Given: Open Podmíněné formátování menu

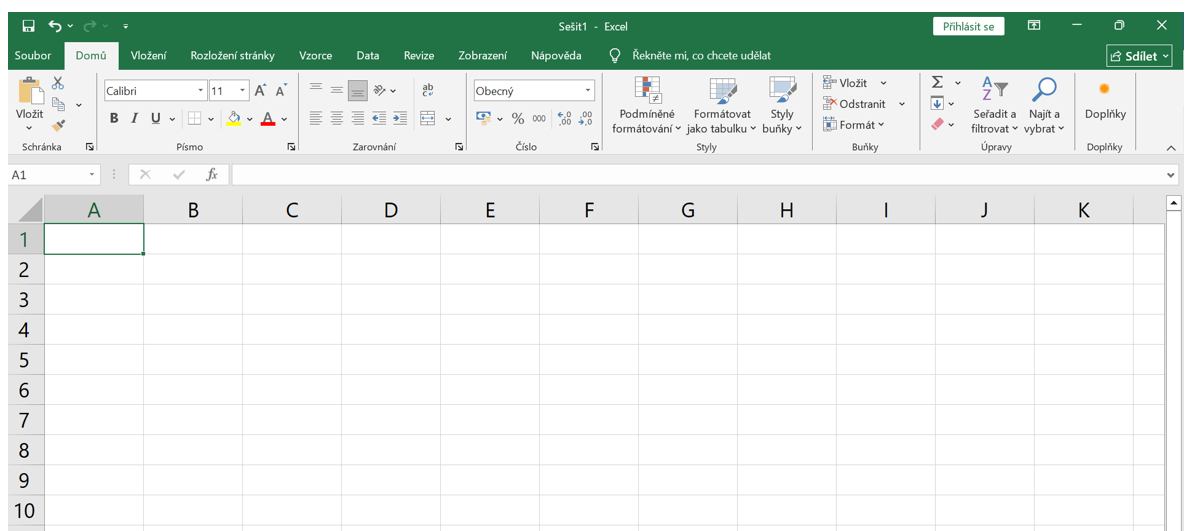Looking at the screenshot, I should coord(646,106).
